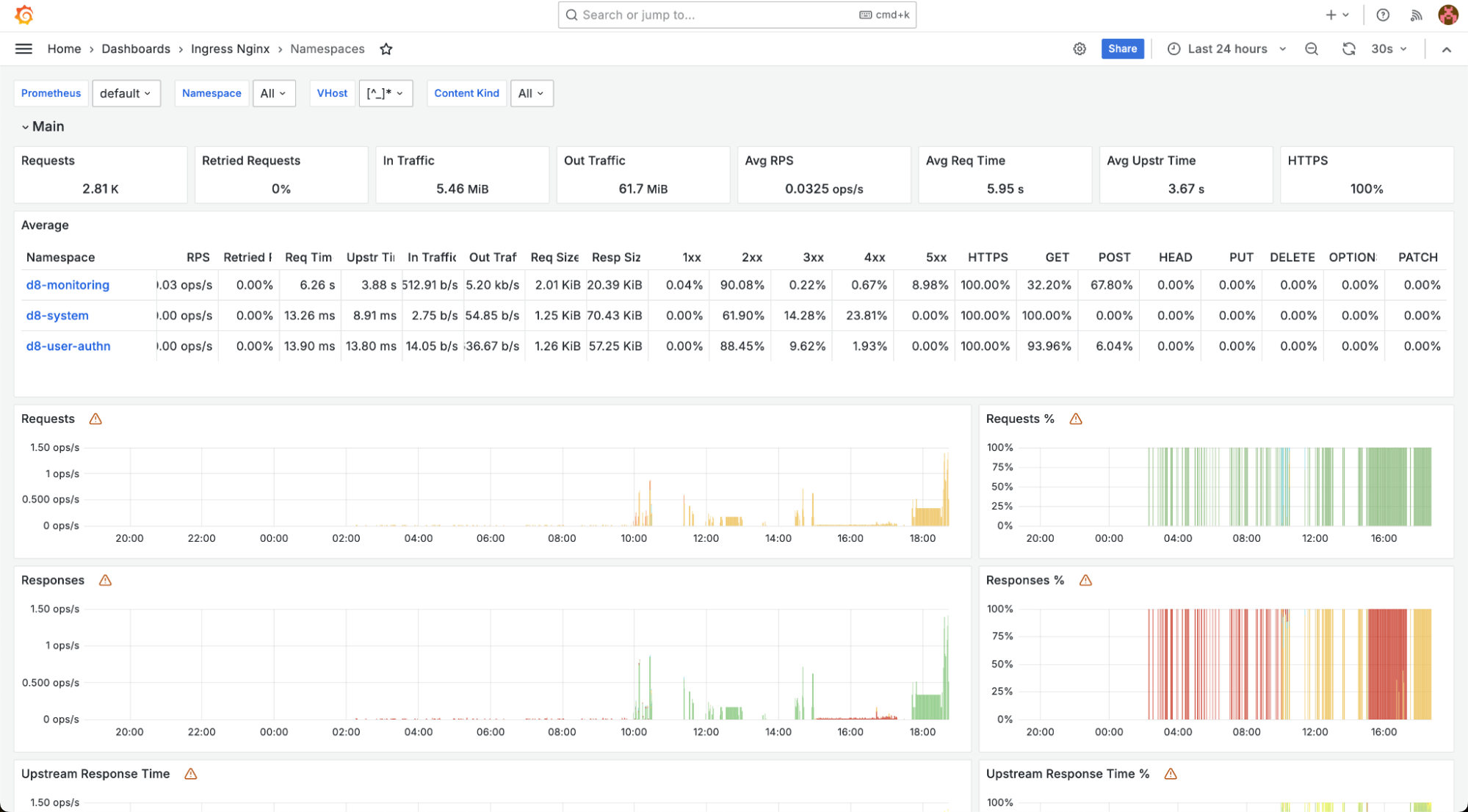
Task: Open the help question mark icon
Action: click(1382, 15)
